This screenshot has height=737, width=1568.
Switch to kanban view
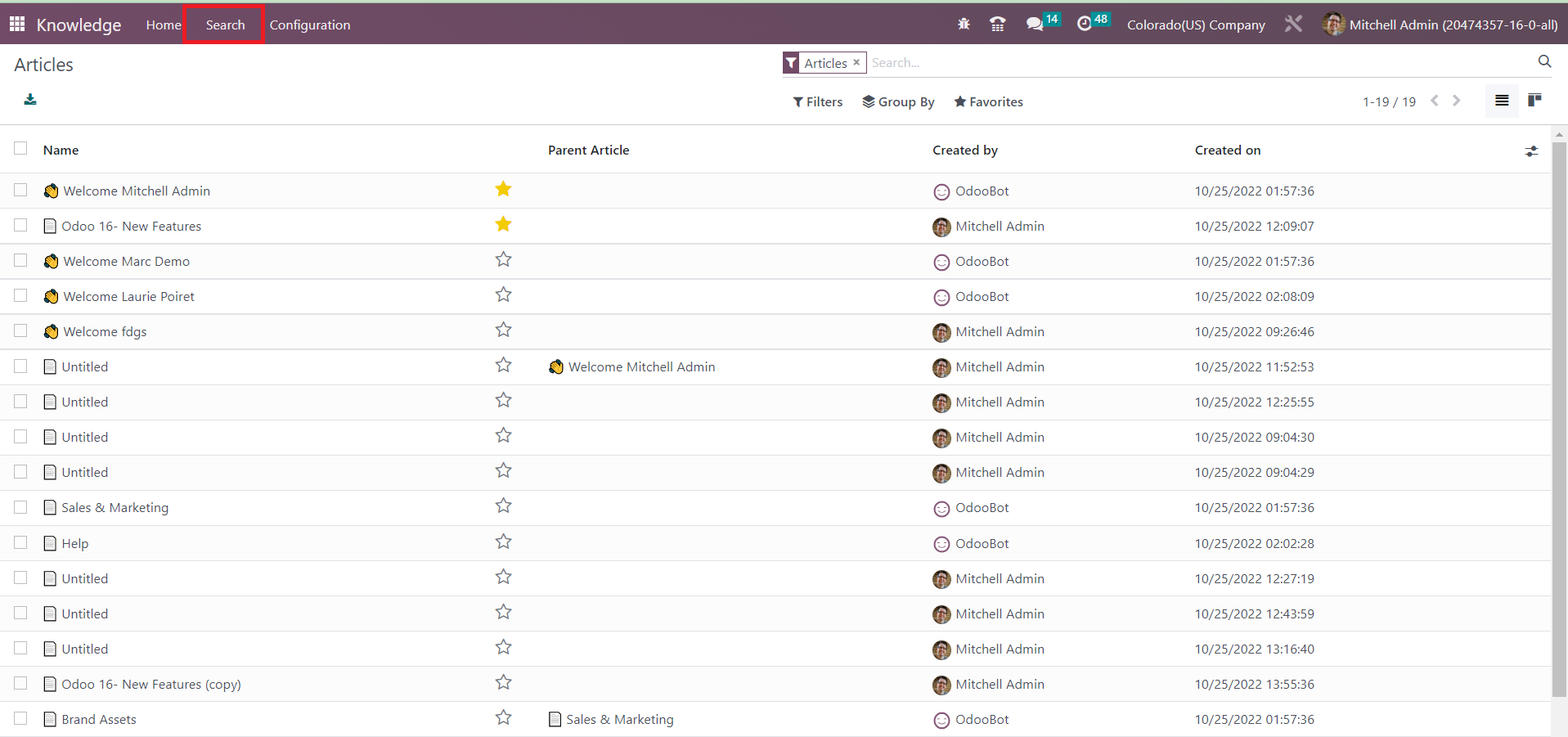point(1534,101)
